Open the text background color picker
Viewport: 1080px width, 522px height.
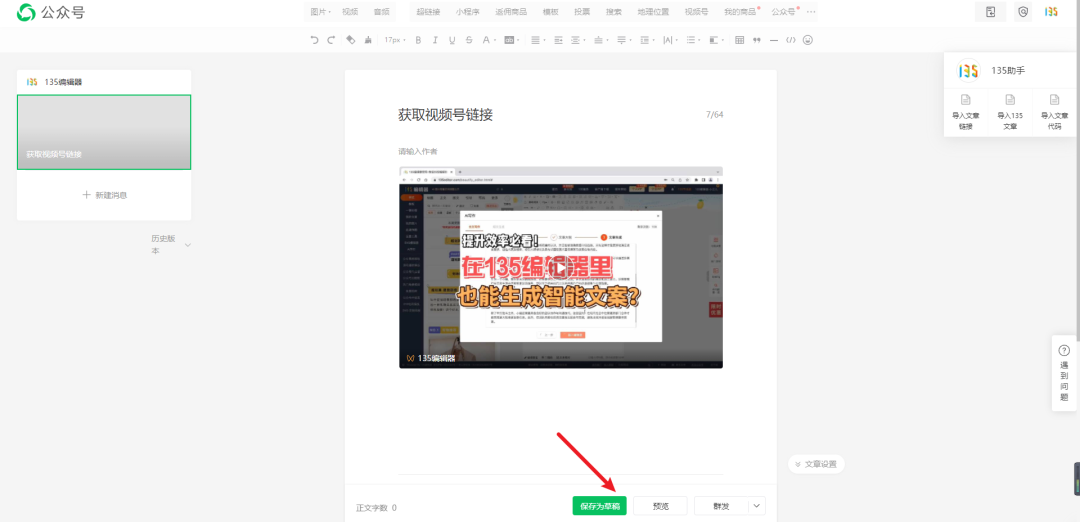(x=512, y=40)
